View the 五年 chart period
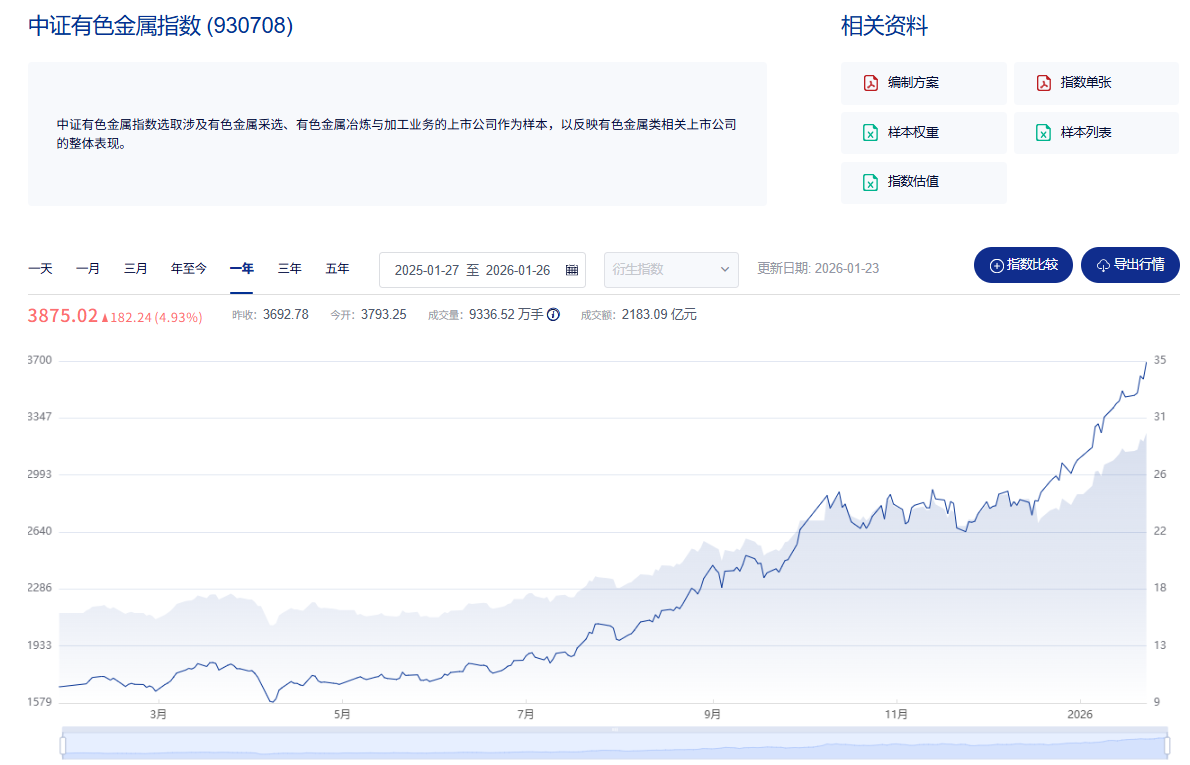 (337, 268)
